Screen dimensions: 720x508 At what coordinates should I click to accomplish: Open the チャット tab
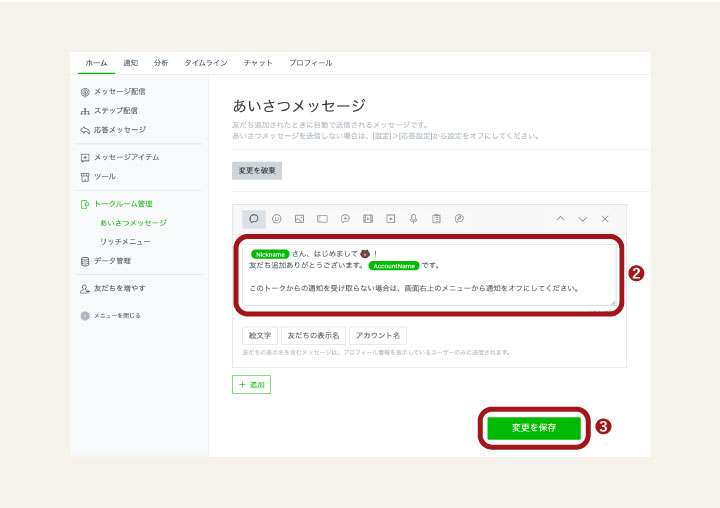(x=258, y=63)
